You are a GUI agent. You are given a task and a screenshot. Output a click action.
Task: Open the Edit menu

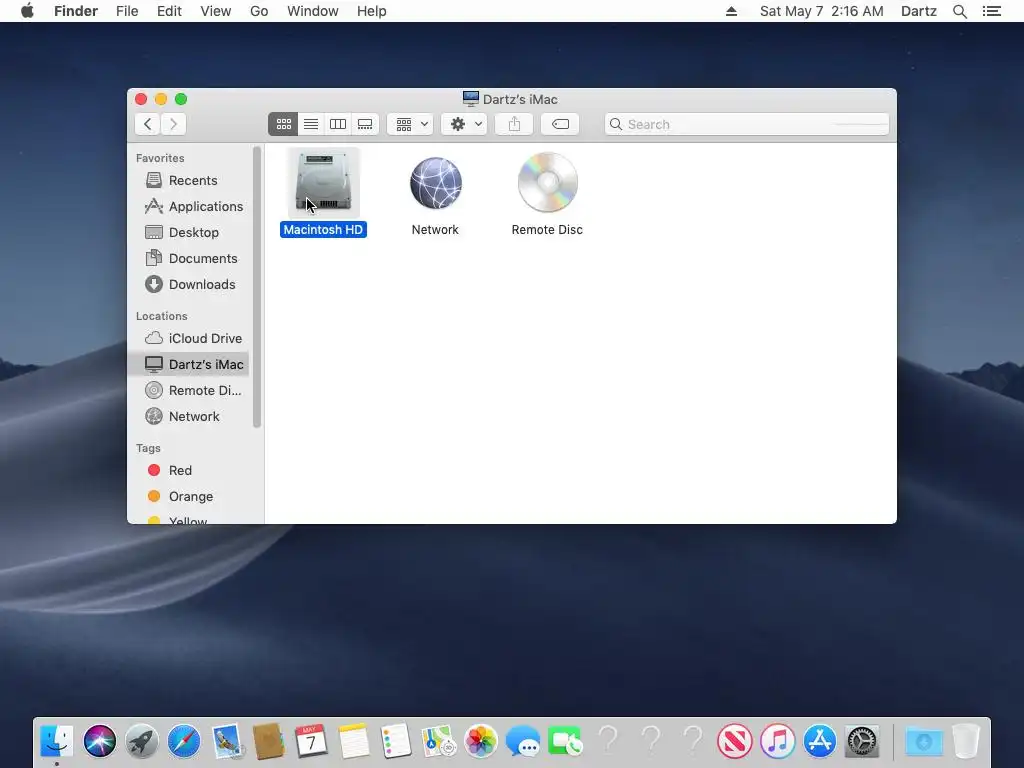tap(169, 11)
